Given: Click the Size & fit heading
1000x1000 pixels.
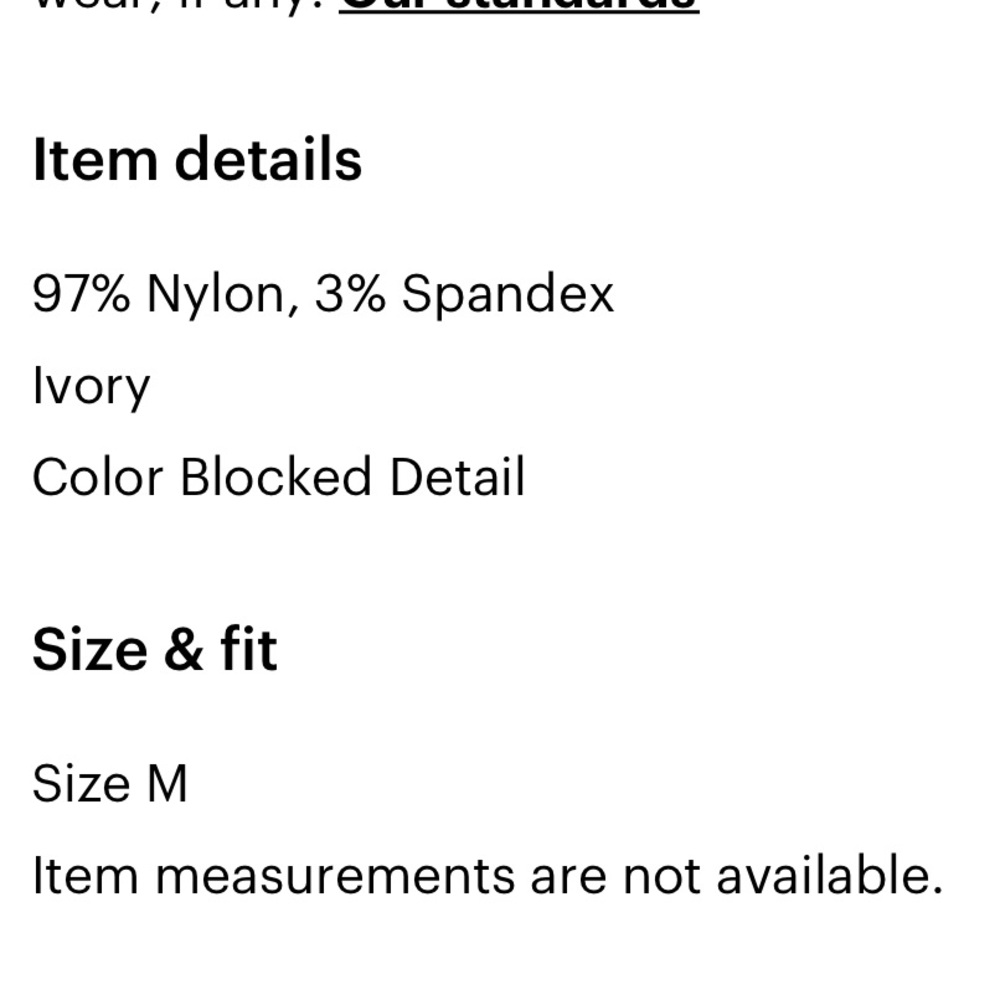Looking at the screenshot, I should (x=155, y=649).
